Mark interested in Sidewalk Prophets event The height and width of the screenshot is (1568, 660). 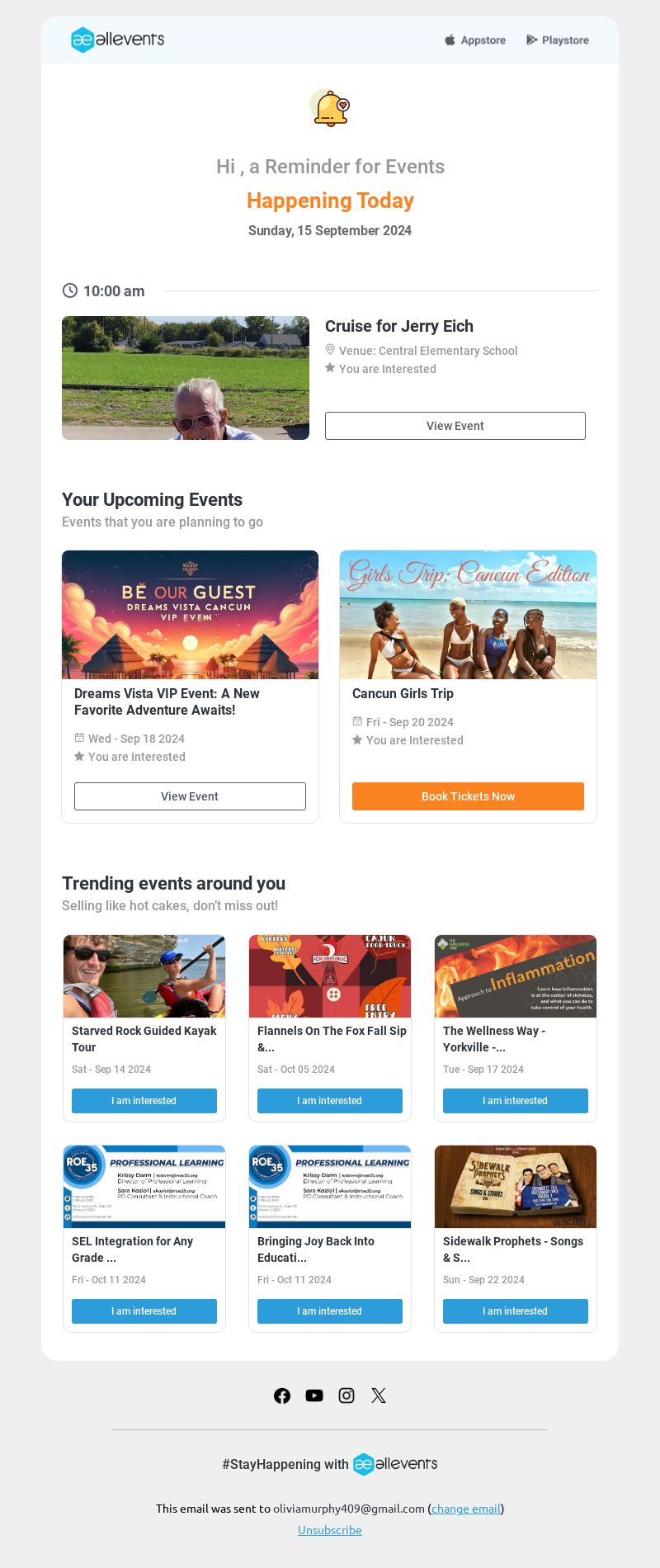tap(516, 1311)
